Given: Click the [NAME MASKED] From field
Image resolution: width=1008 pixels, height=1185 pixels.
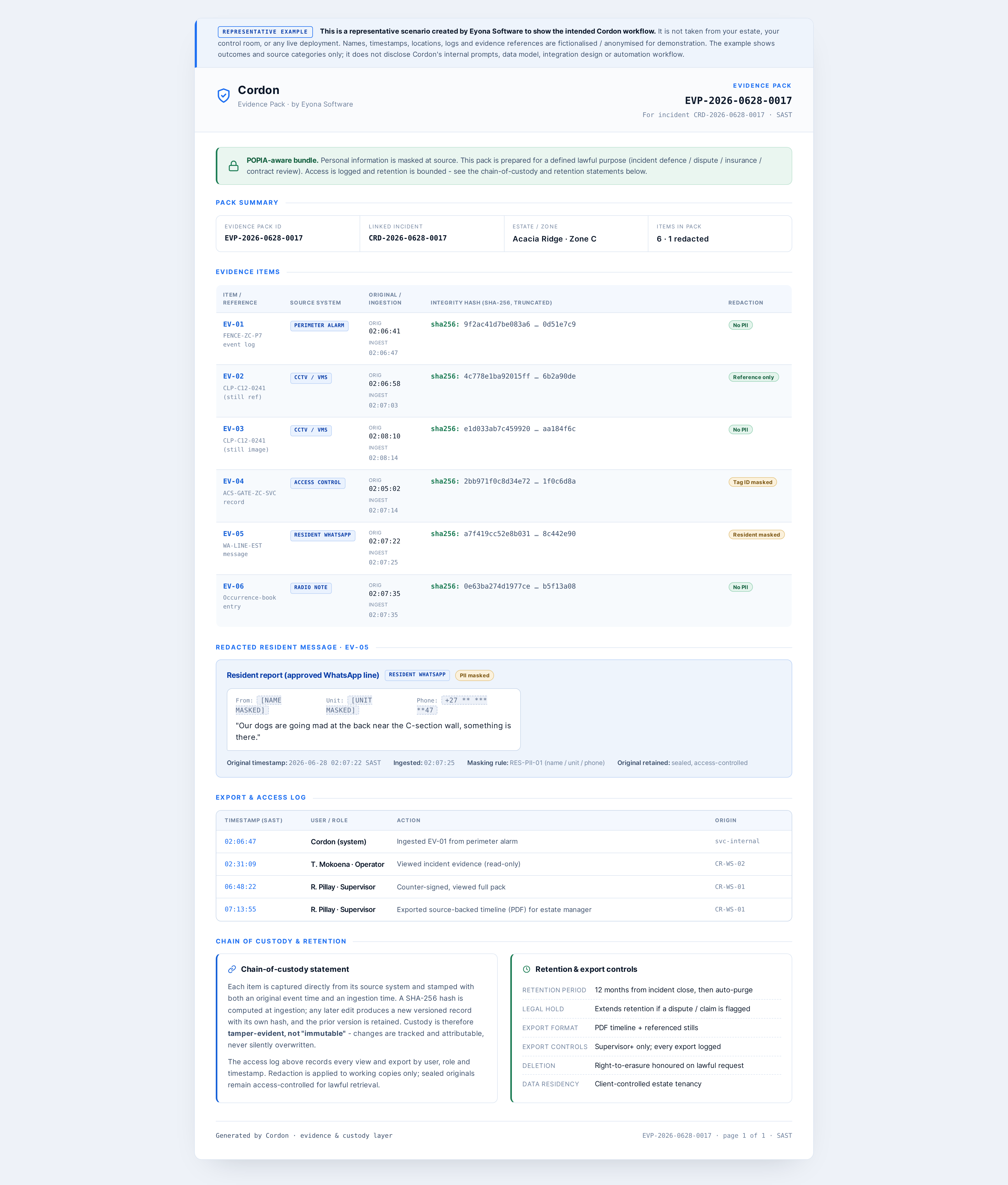Looking at the screenshot, I should pos(258,706).
